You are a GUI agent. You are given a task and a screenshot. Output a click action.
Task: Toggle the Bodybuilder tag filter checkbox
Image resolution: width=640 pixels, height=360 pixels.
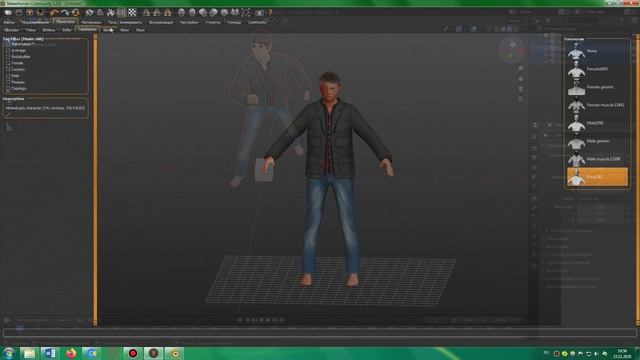[8, 56]
